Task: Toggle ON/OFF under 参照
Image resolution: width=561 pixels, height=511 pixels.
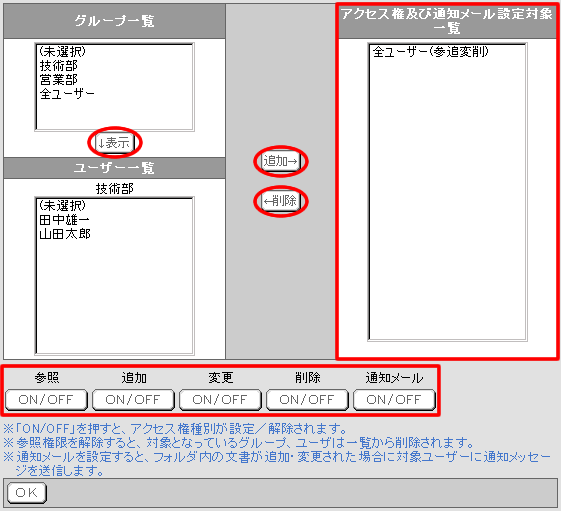Action: click(x=46, y=399)
